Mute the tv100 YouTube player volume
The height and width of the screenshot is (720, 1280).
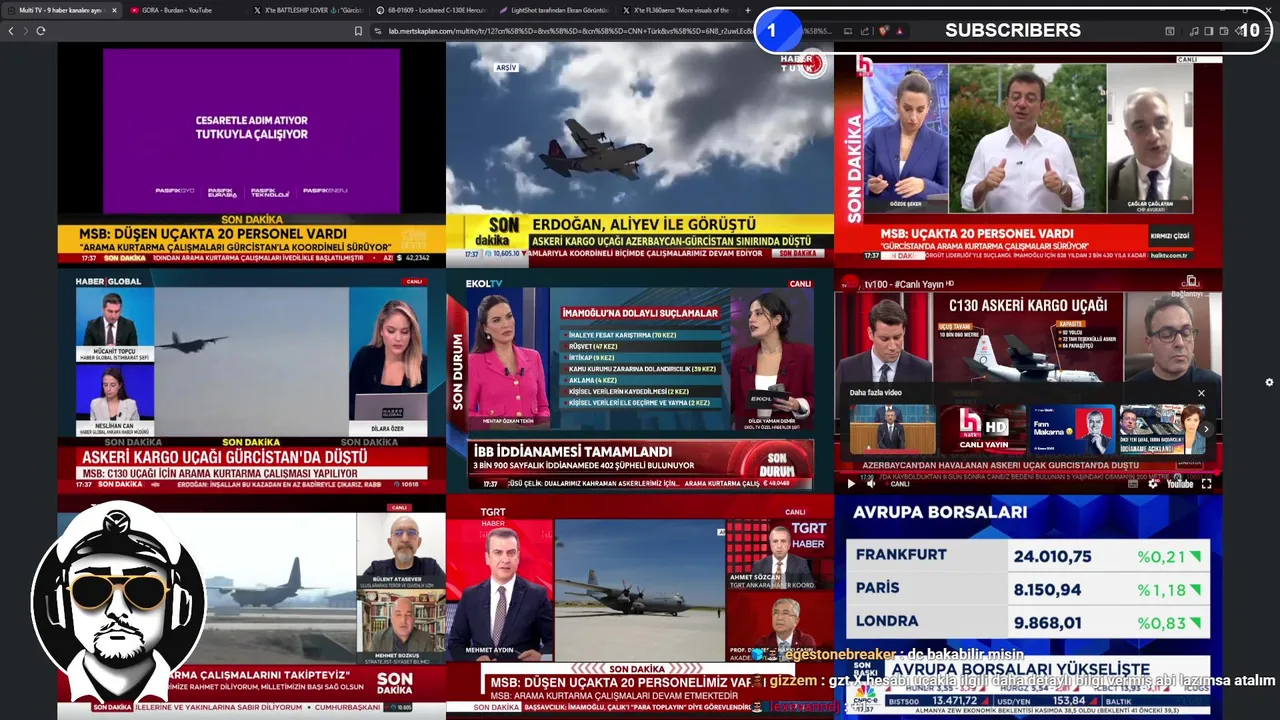[871, 484]
